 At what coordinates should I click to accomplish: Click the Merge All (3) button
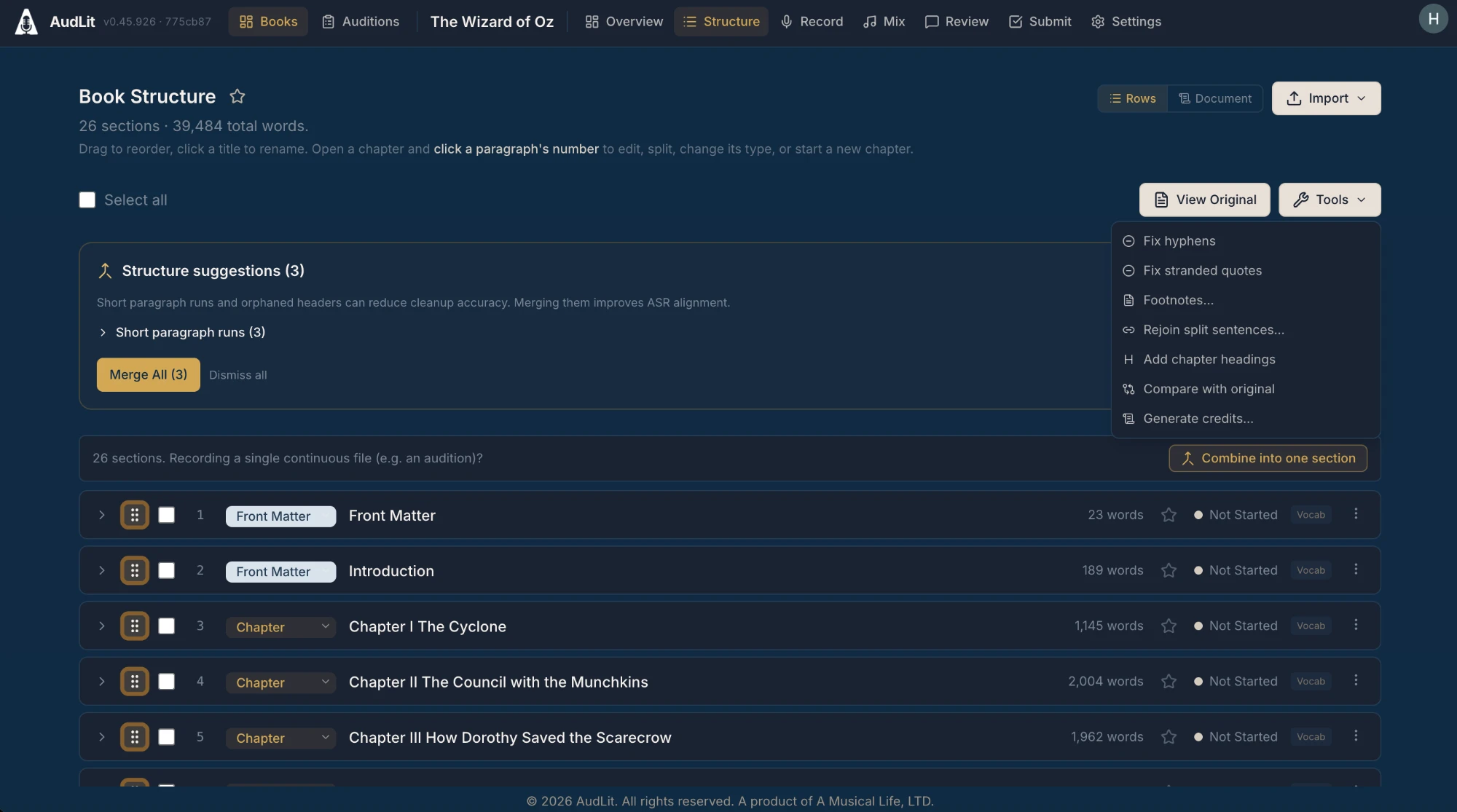pyautogui.click(x=149, y=374)
